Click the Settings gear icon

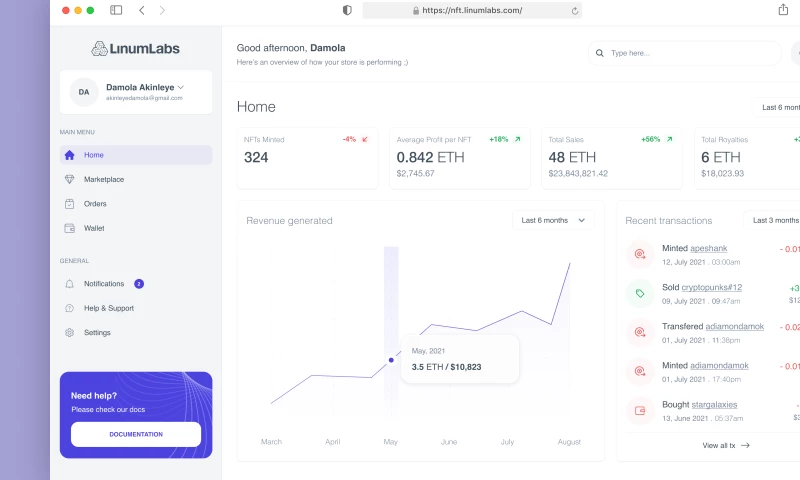pyautogui.click(x=69, y=333)
